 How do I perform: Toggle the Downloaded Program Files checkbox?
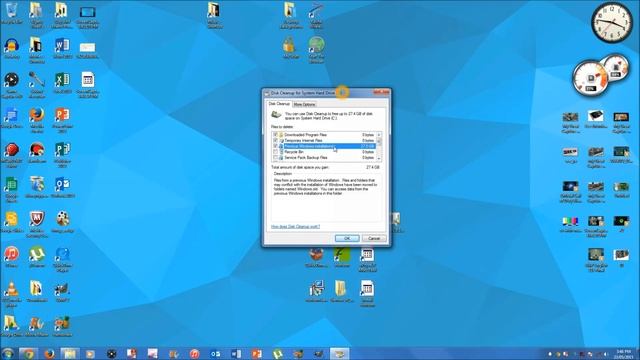click(276, 135)
